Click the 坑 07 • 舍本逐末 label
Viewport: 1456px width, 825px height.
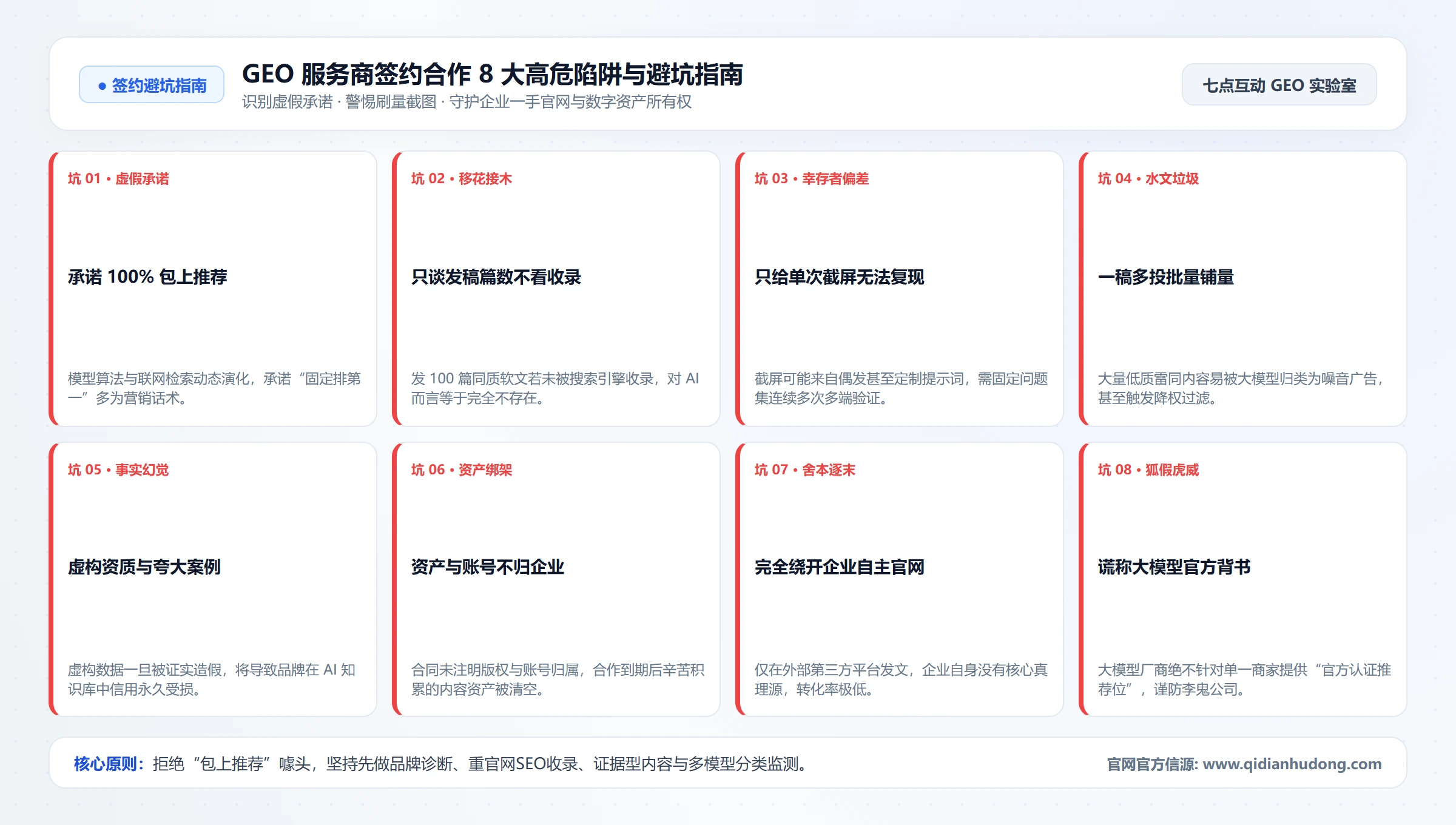[805, 470]
